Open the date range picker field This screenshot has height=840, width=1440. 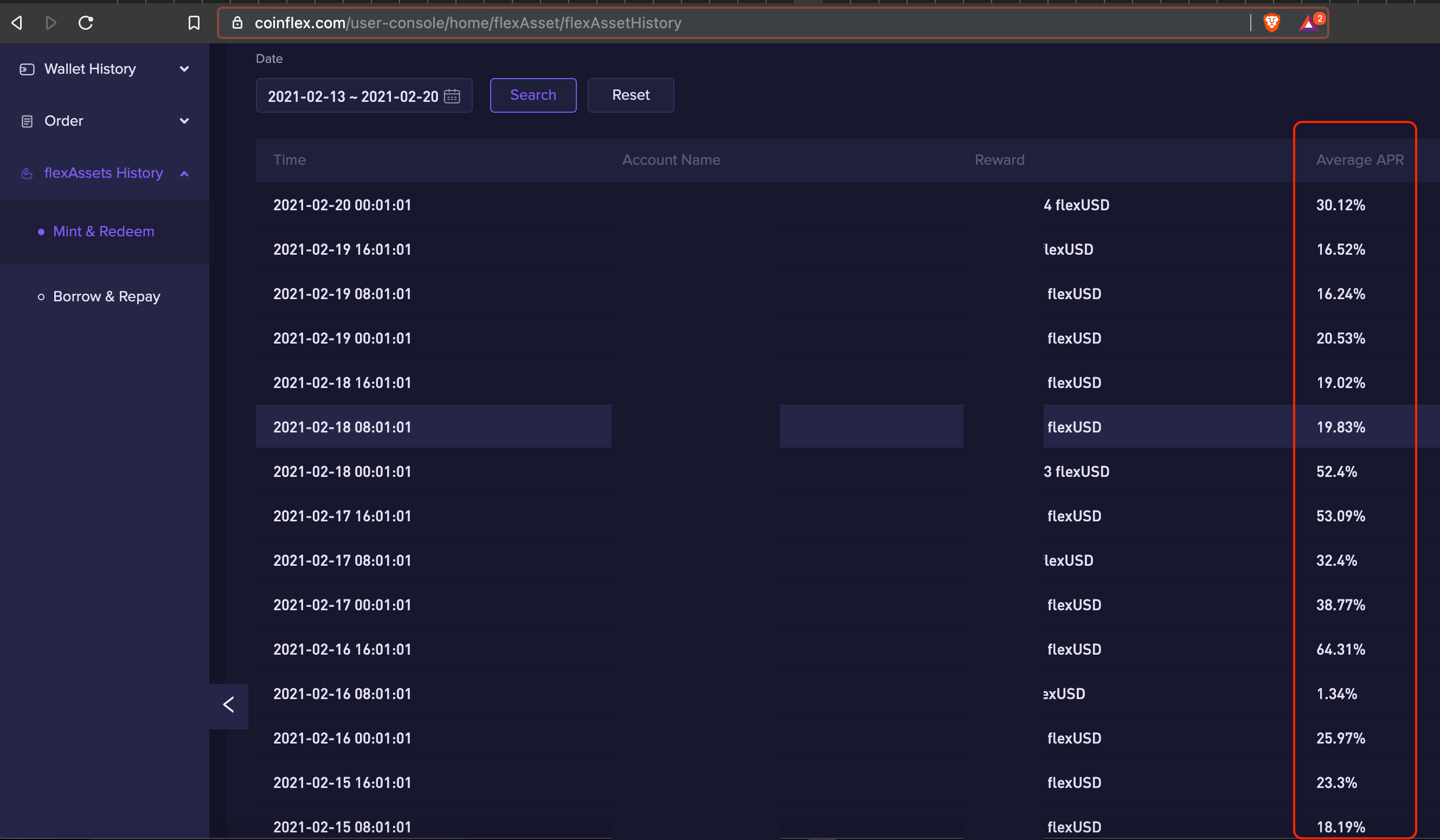(x=353, y=96)
